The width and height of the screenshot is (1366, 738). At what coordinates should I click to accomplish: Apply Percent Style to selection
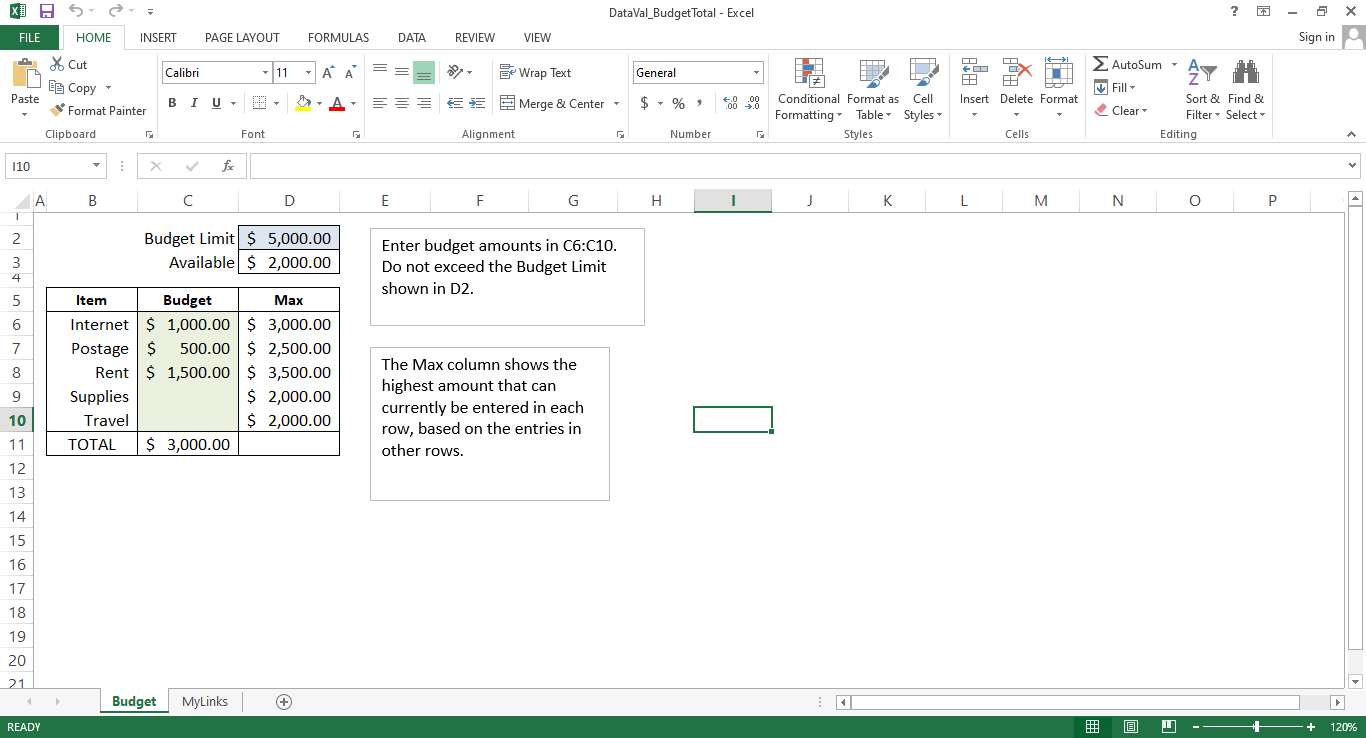pyautogui.click(x=678, y=103)
